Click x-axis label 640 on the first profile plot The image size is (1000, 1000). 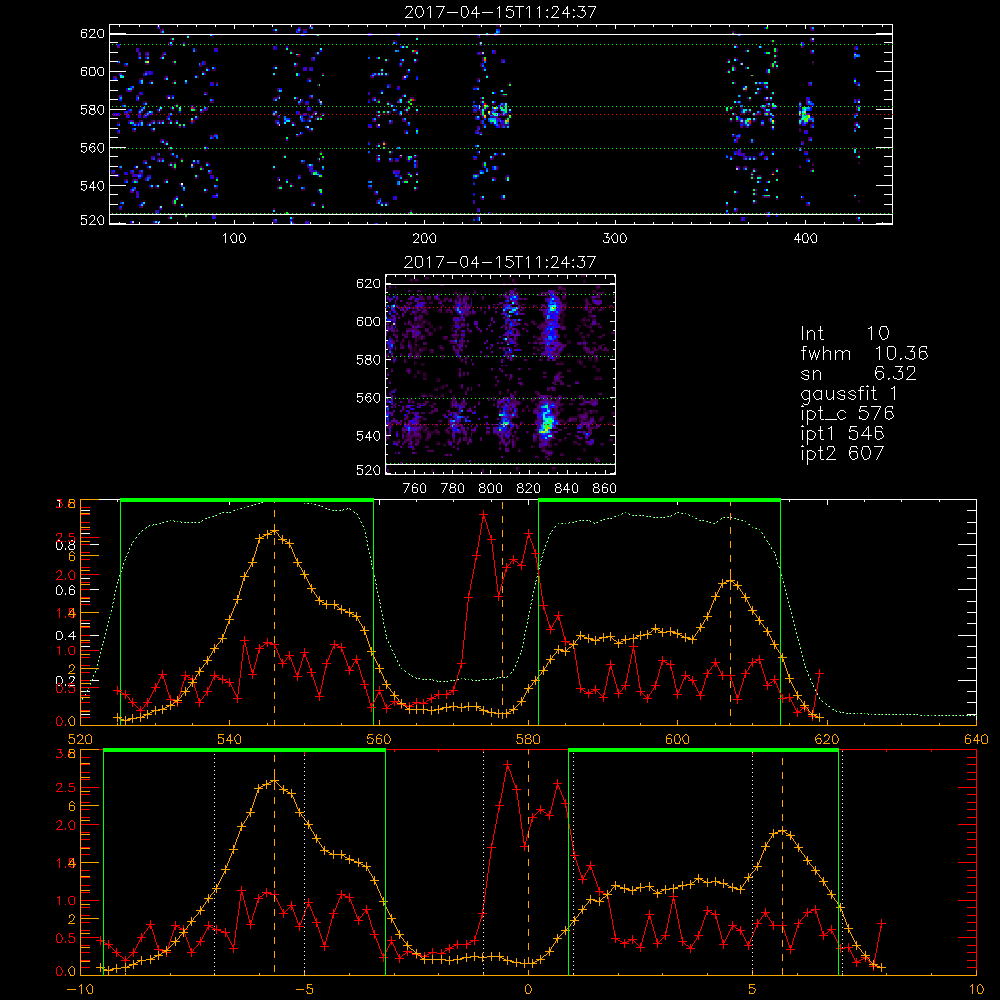(976, 740)
